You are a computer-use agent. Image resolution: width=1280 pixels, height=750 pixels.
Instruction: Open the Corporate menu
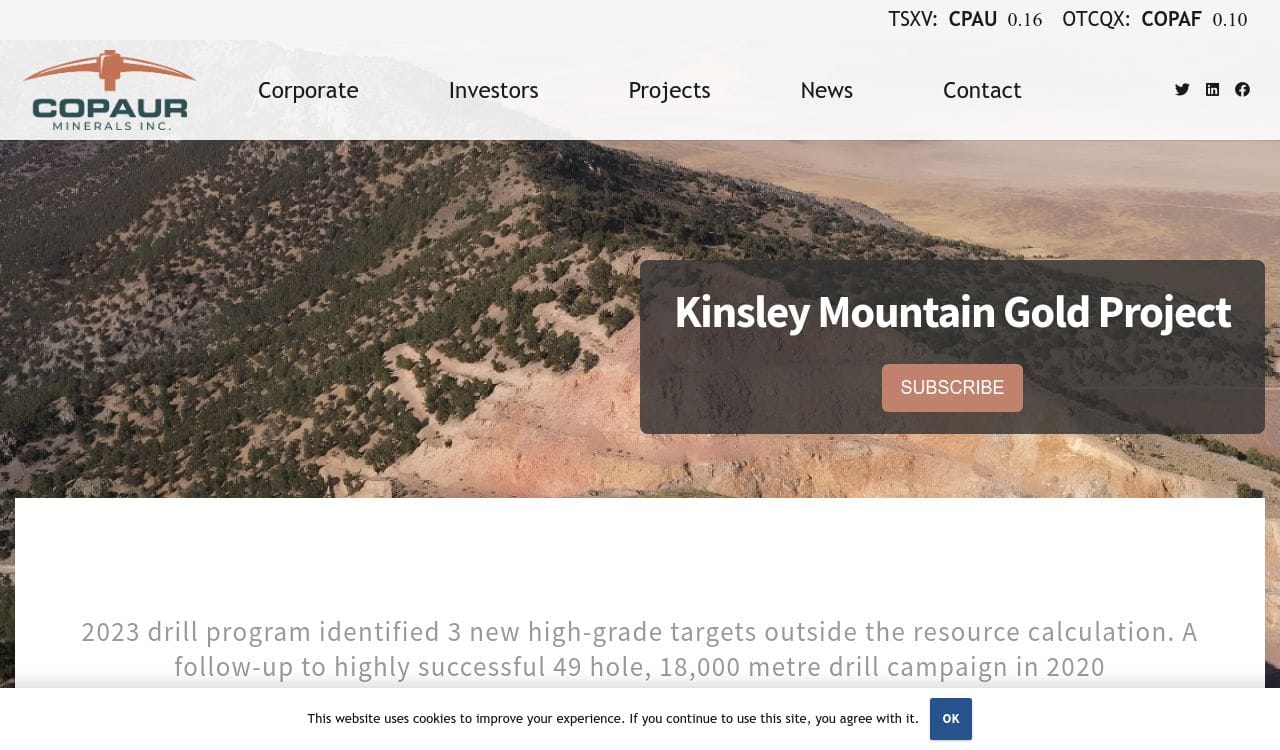coord(308,90)
